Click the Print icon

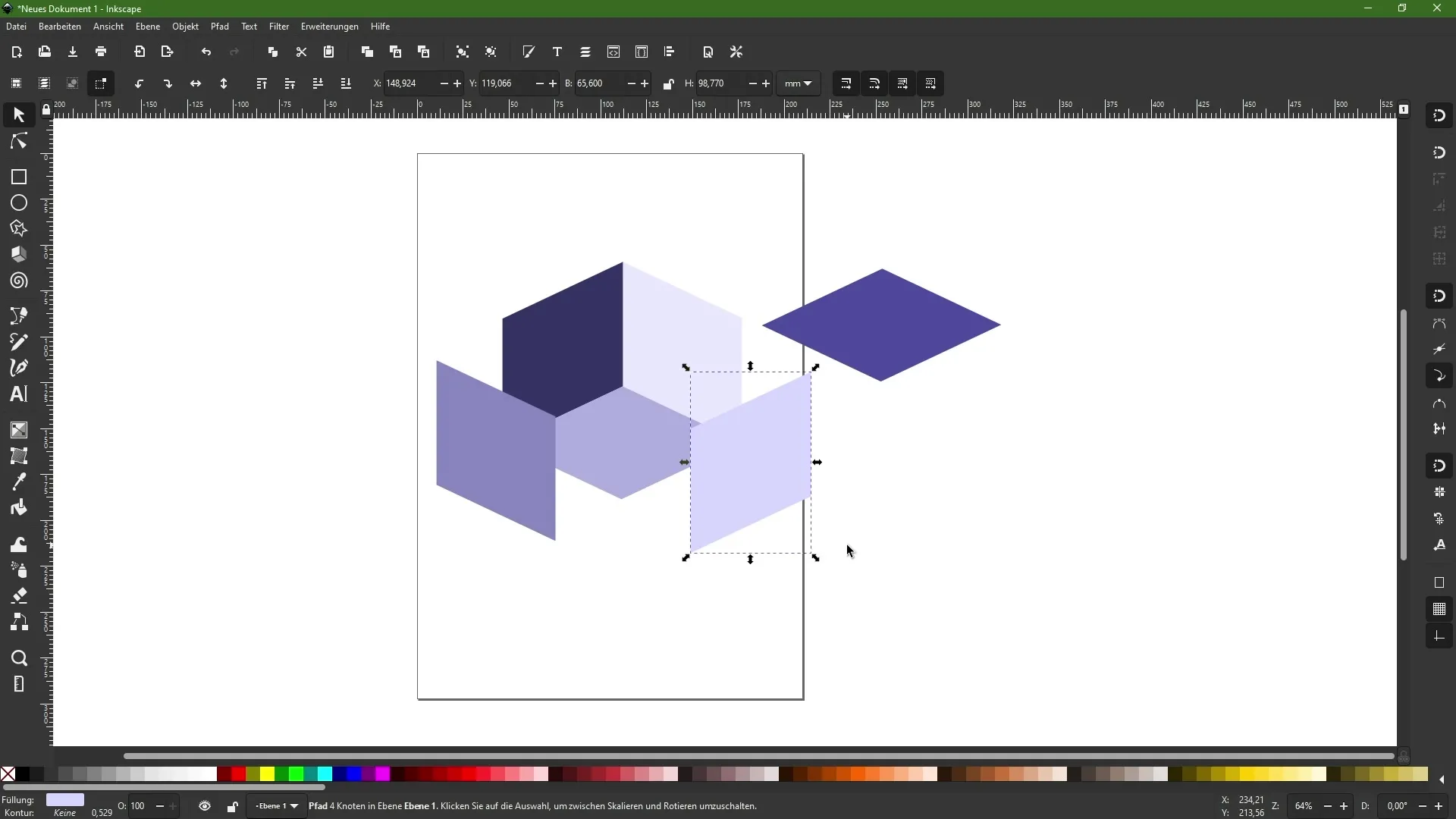tap(101, 52)
